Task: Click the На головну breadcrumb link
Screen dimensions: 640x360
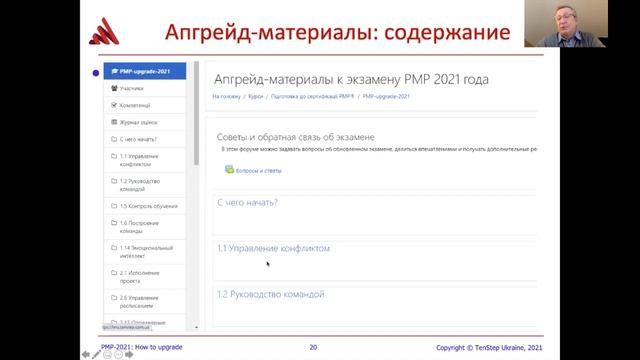Action: [x=227, y=96]
